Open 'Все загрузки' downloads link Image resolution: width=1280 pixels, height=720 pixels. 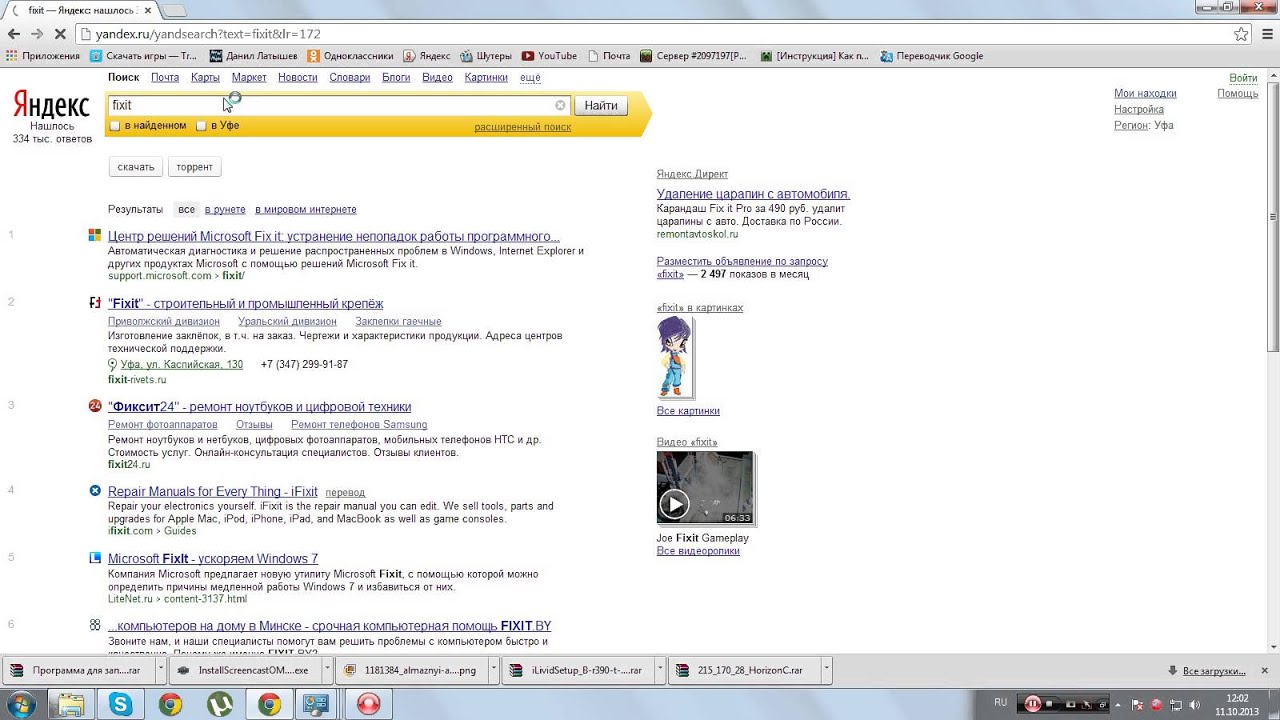(1214, 671)
